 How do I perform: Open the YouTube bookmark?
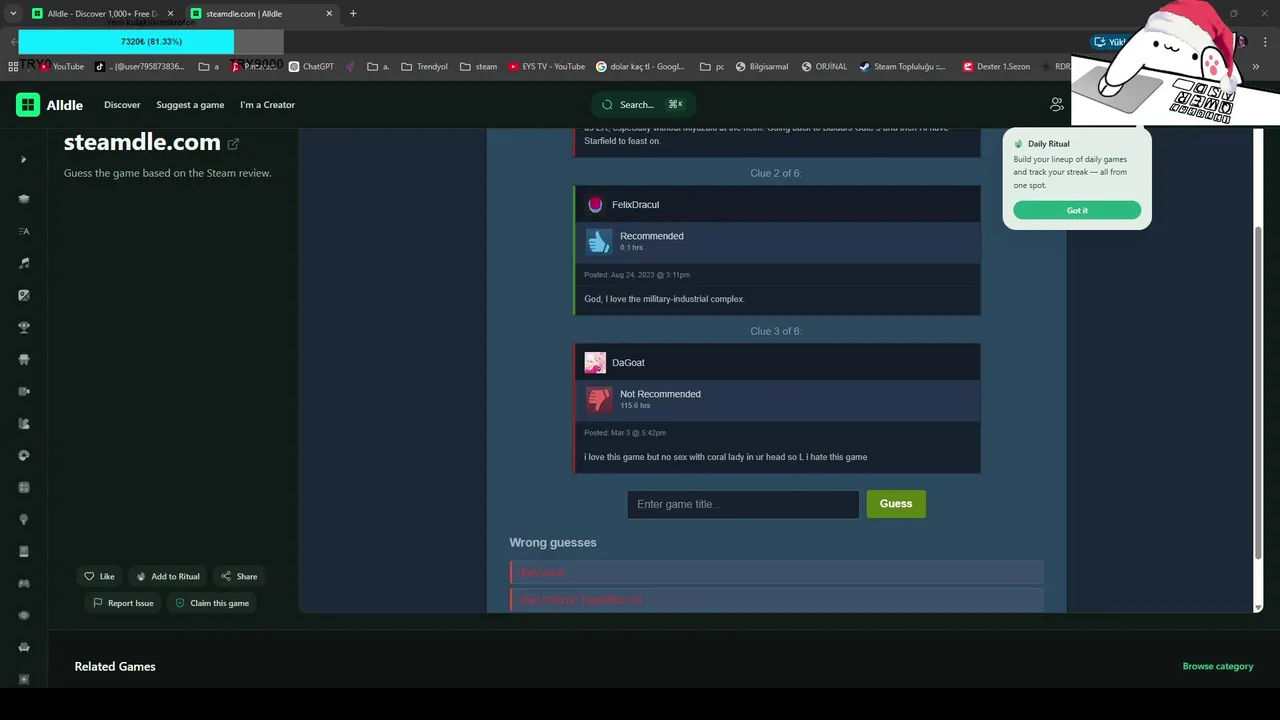pos(61,67)
